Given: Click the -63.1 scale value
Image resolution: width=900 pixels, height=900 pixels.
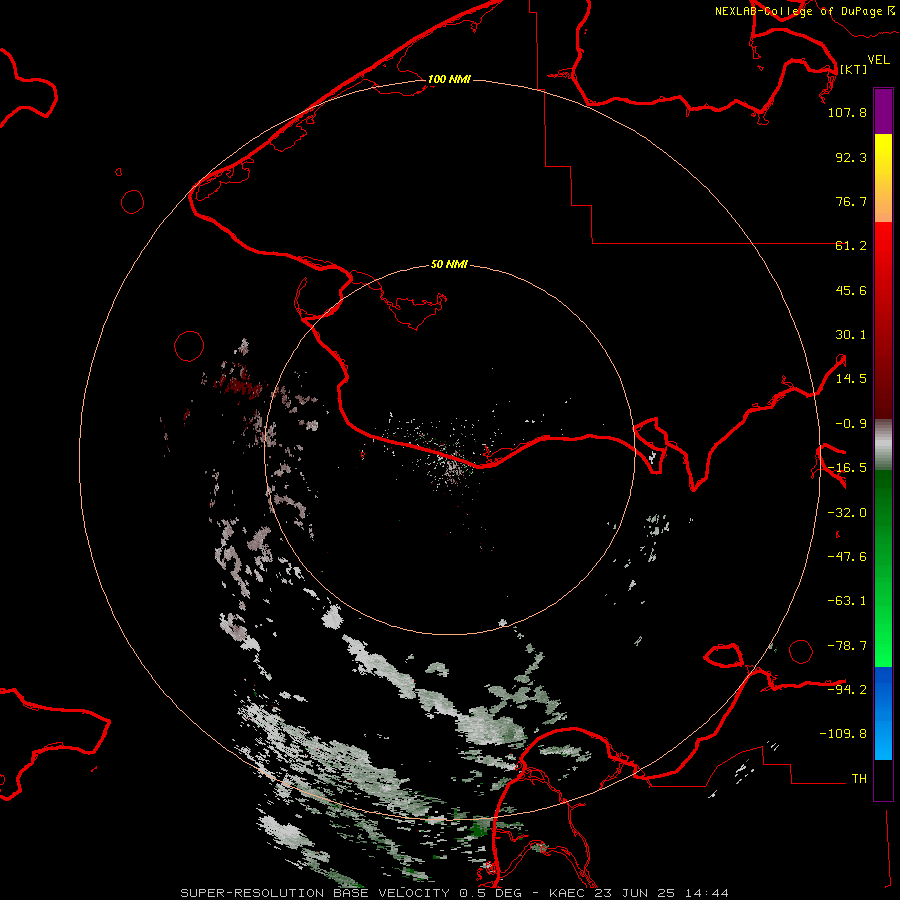Looking at the screenshot, I should tap(847, 601).
